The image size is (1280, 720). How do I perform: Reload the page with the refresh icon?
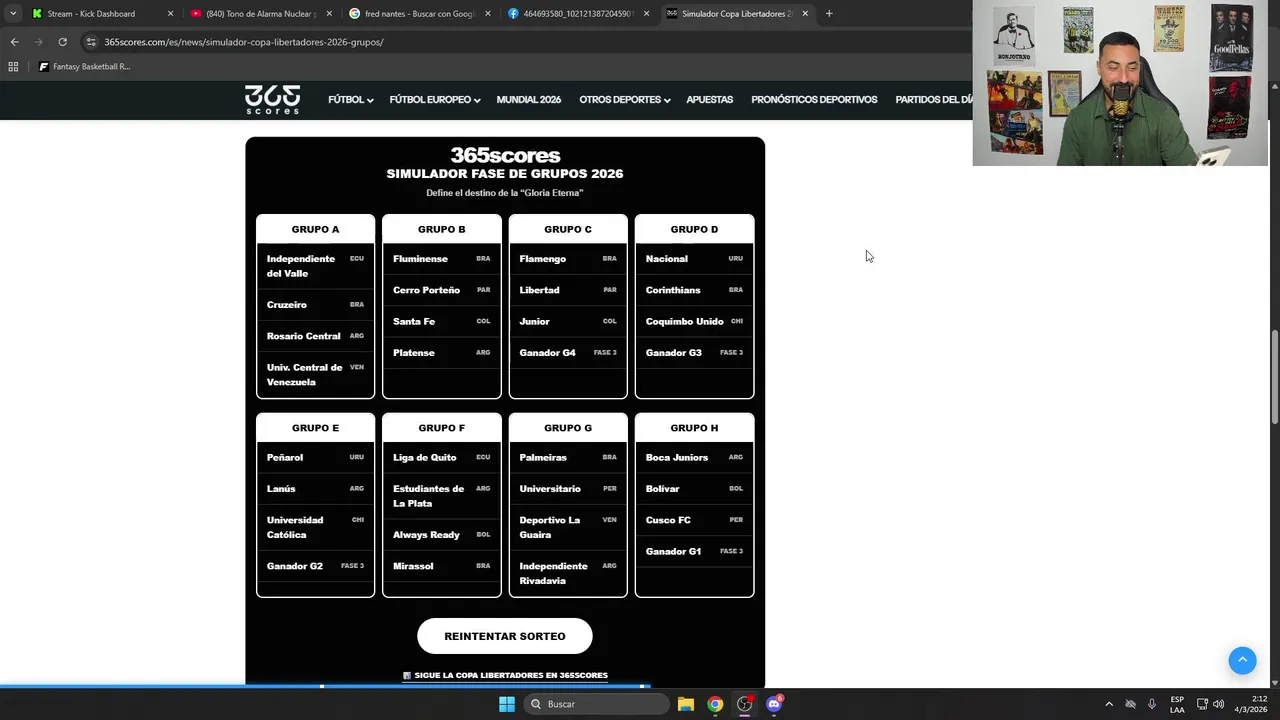point(62,42)
